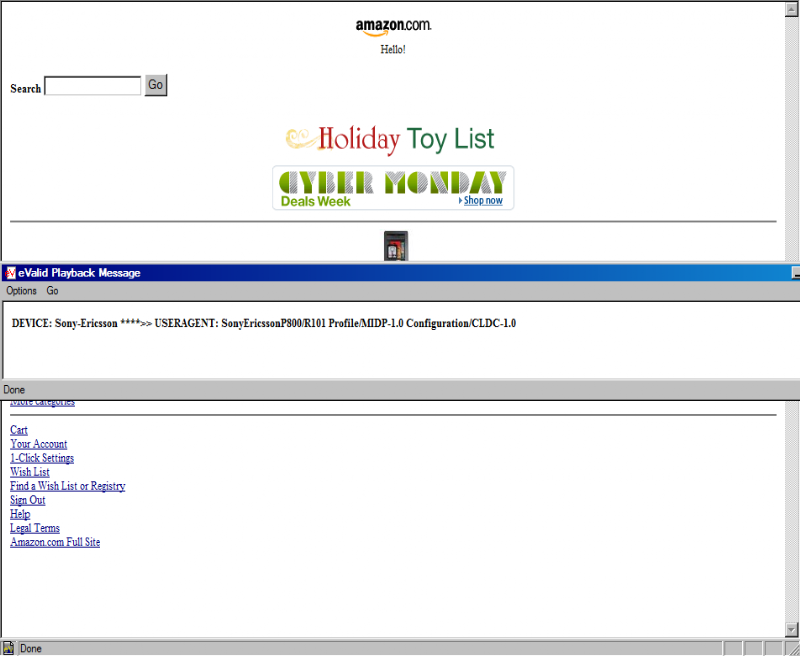The image size is (800, 656).
Task: Click the Go button next to Search
Action: [156, 85]
